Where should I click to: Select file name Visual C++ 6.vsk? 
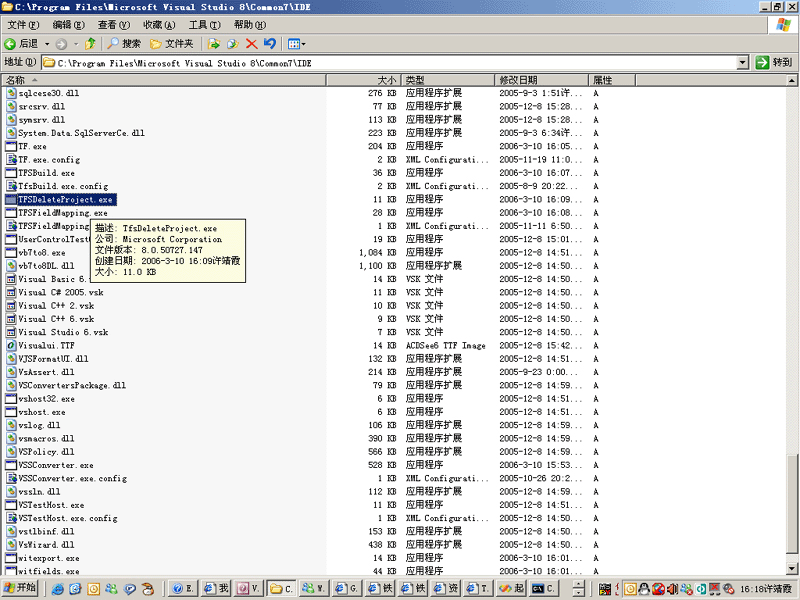[x=56, y=318]
